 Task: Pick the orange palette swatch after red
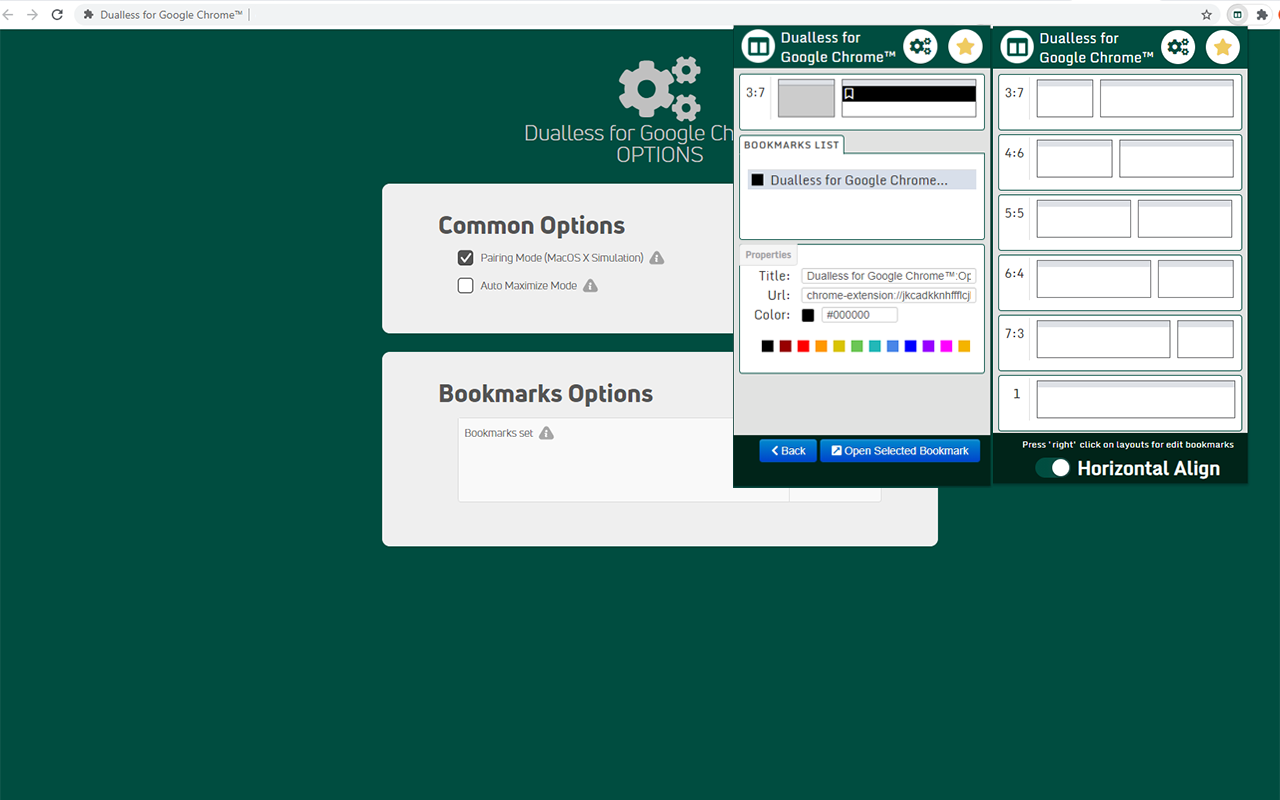pos(821,346)
